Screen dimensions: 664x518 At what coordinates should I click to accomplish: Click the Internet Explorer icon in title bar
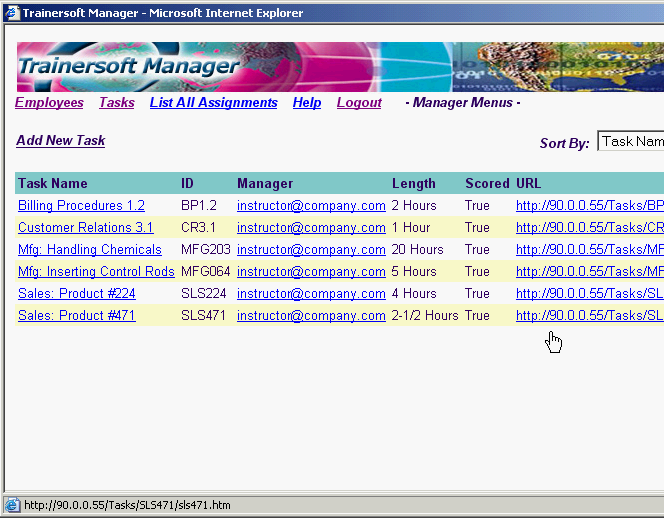(x=12, y=13)
